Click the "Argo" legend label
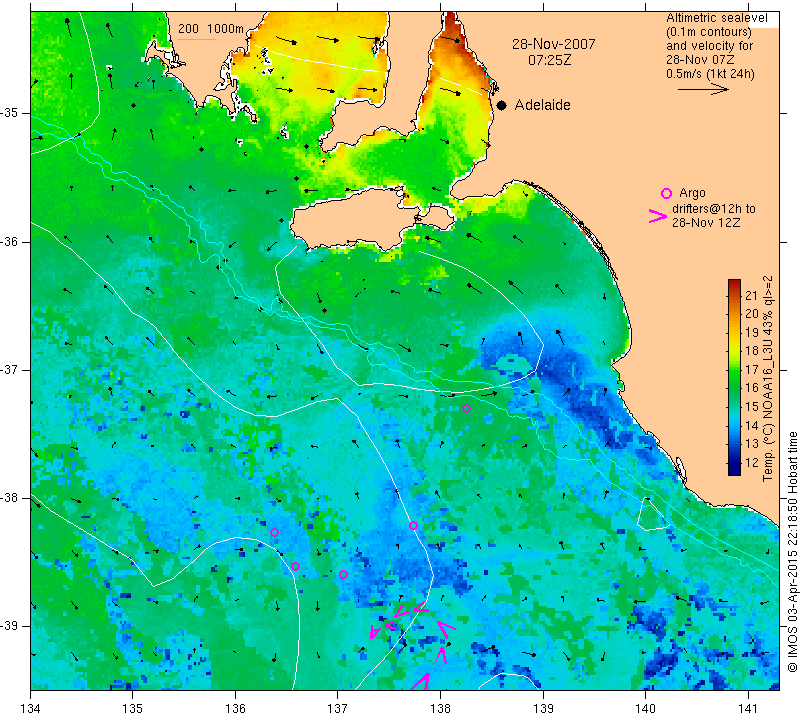Screen dimensions: 800x720 pyautogui.click(x=692, y=193)
